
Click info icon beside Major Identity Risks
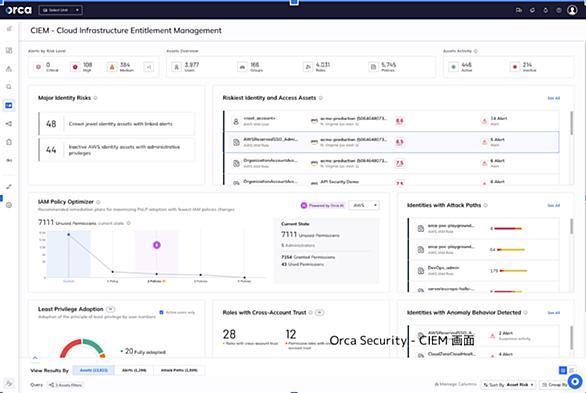coord(95,98)
